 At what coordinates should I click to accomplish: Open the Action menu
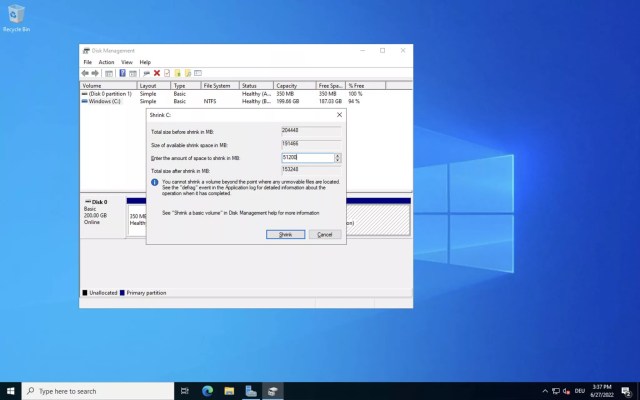point(106,62)
